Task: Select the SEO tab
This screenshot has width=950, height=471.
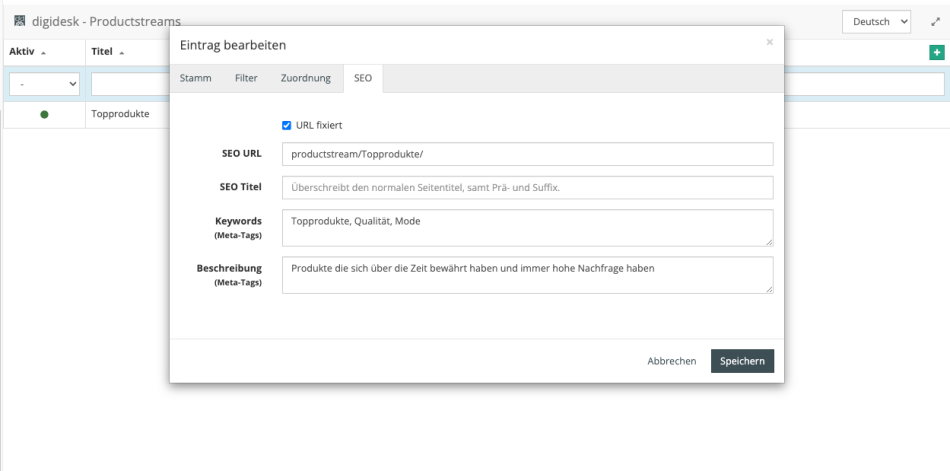Action: (x=363, y=78)
